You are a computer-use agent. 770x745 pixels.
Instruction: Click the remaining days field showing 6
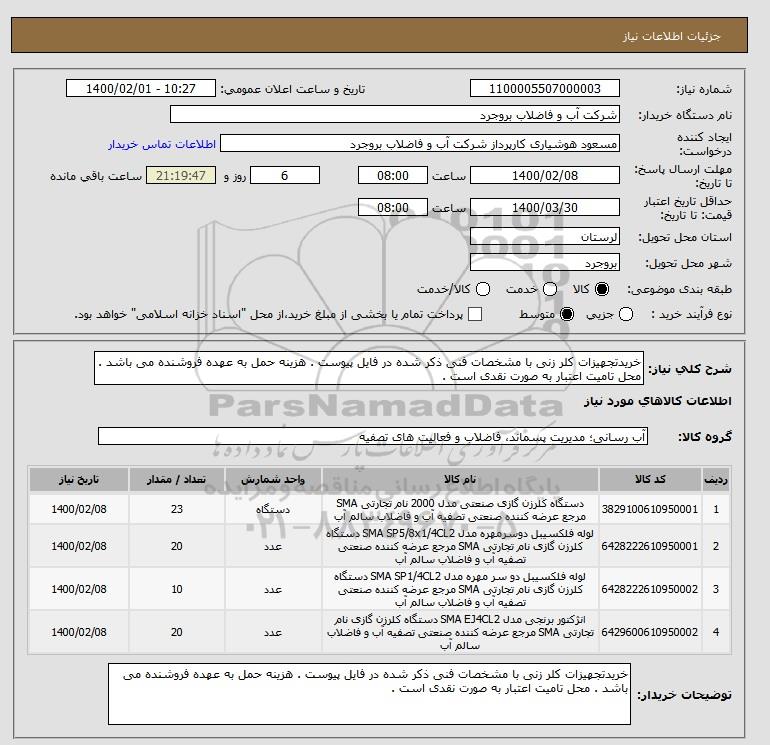tap(285, 175)
